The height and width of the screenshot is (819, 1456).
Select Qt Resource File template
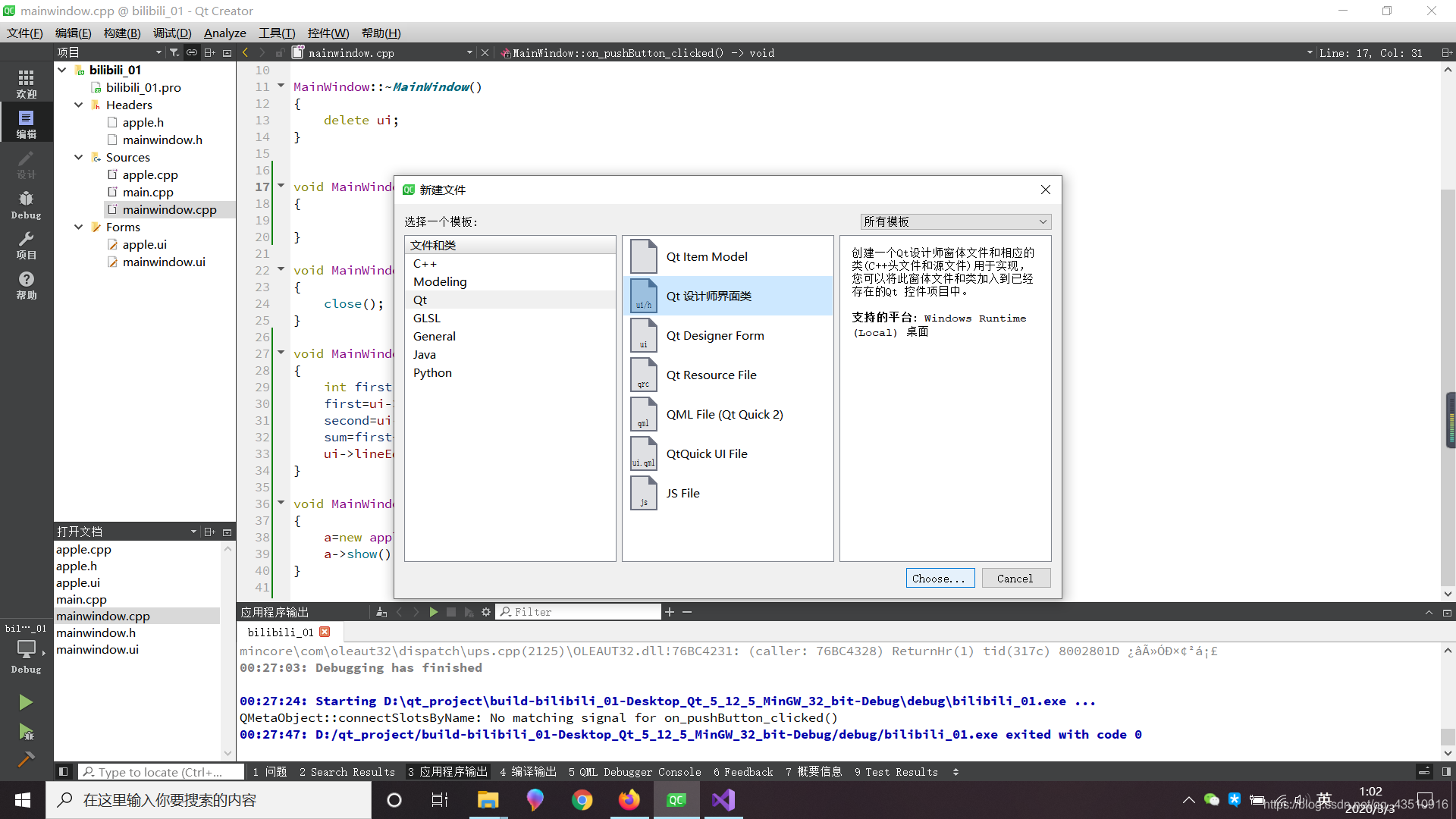(711, 375)
